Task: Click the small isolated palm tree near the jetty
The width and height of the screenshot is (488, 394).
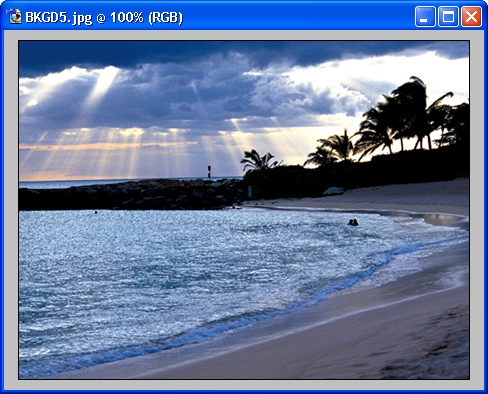Action: click(x=259, y=161)
